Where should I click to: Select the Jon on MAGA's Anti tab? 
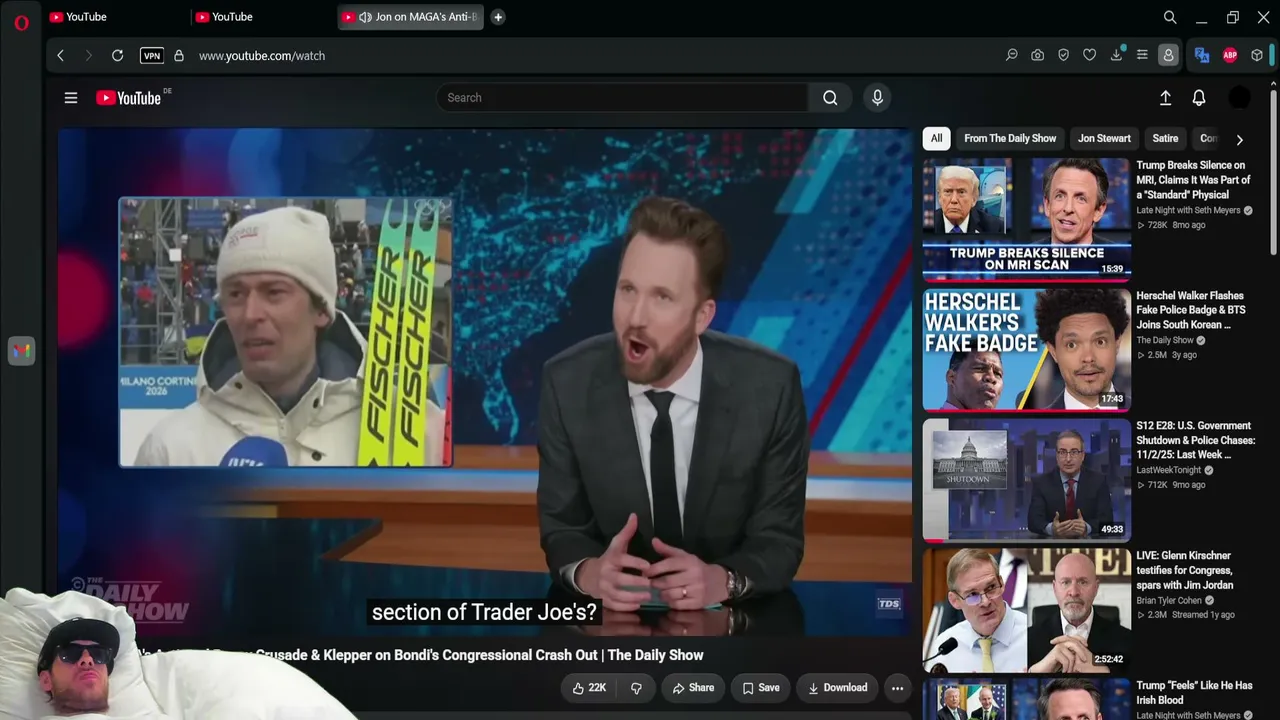411,17
